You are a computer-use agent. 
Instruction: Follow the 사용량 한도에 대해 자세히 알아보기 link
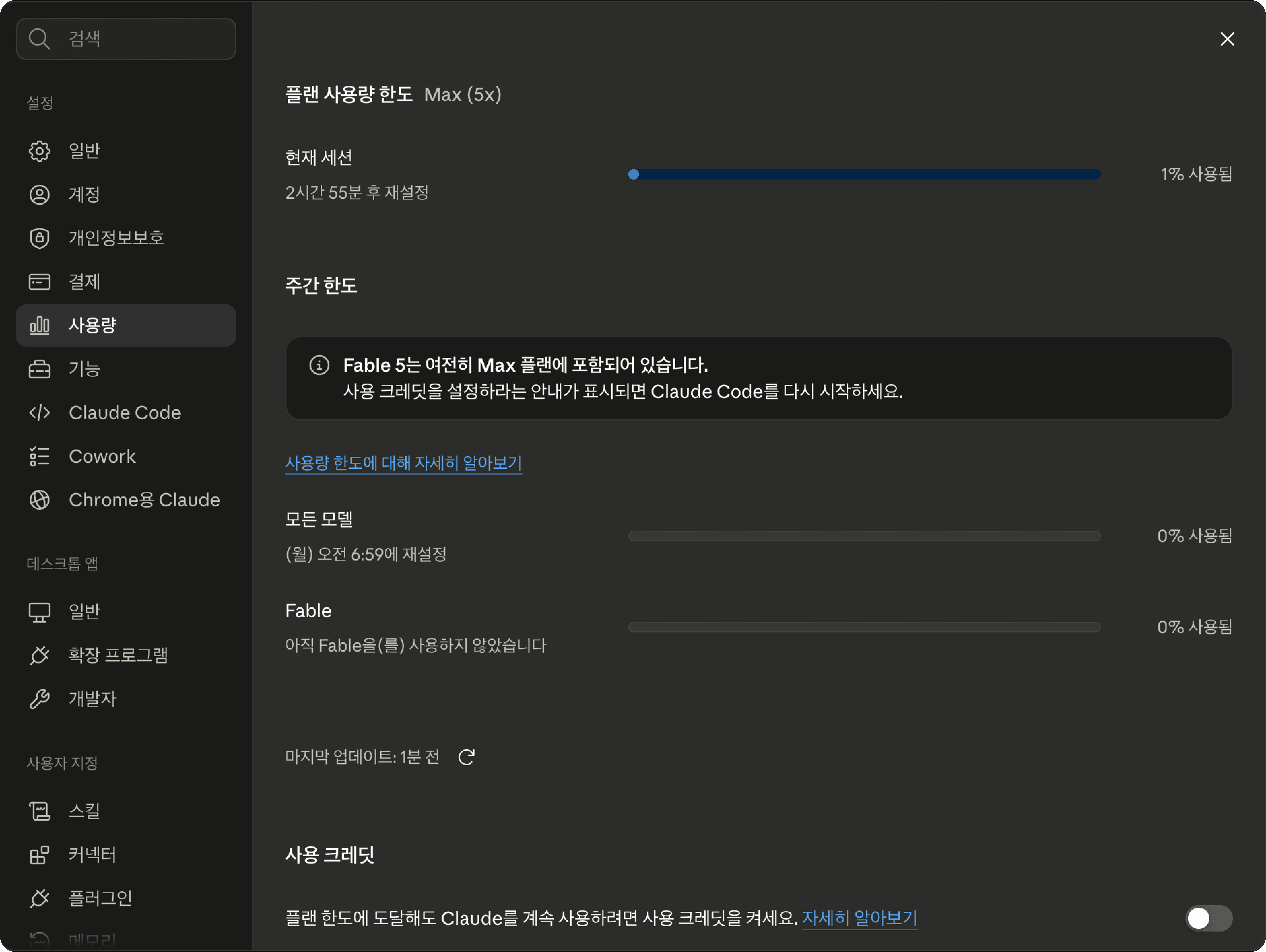(404, 462)
